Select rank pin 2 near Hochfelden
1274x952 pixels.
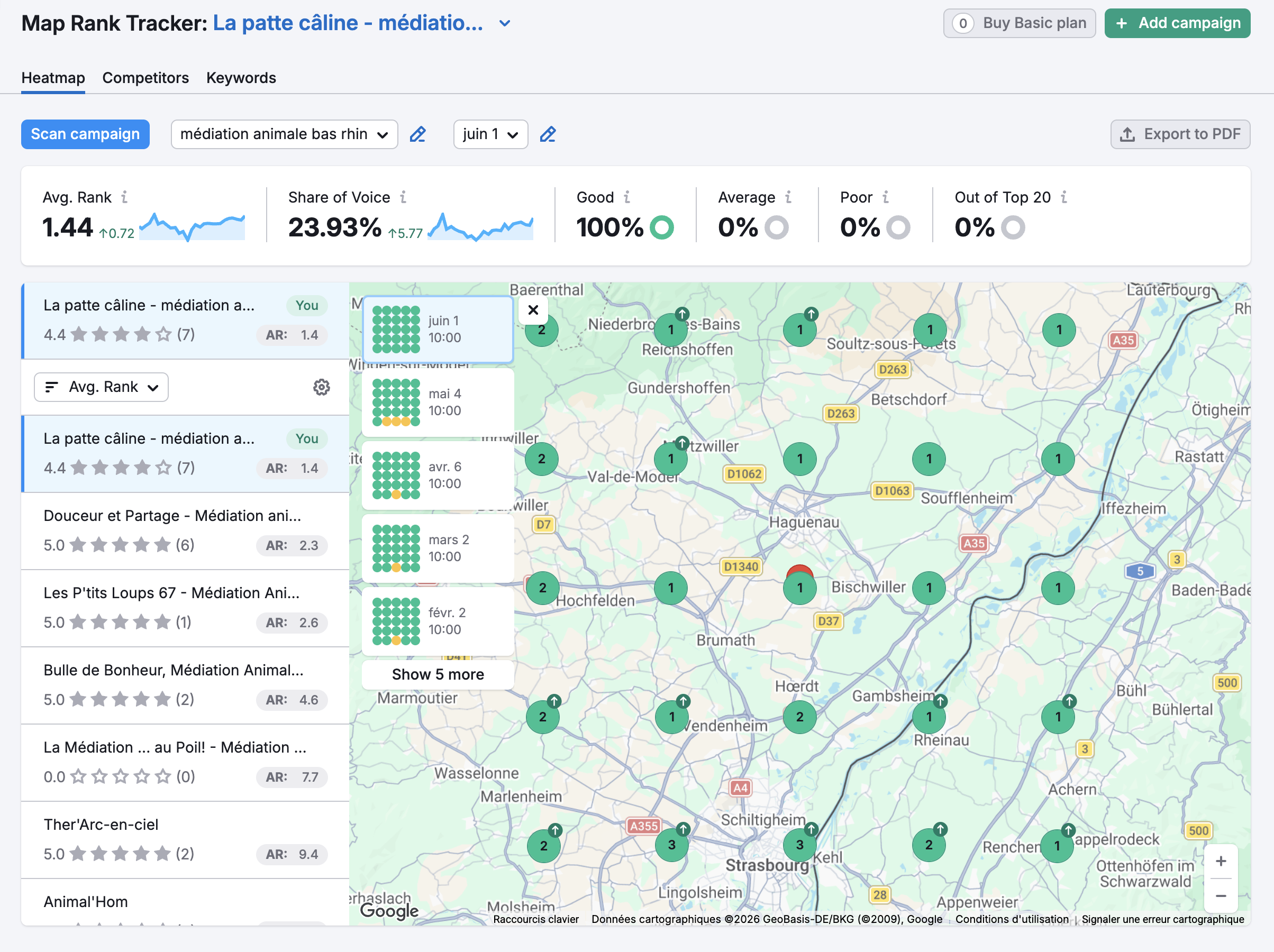[542, 588]
